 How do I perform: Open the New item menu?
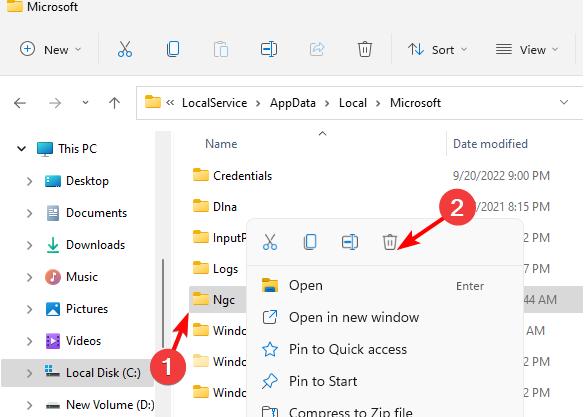tap(50, 49)
